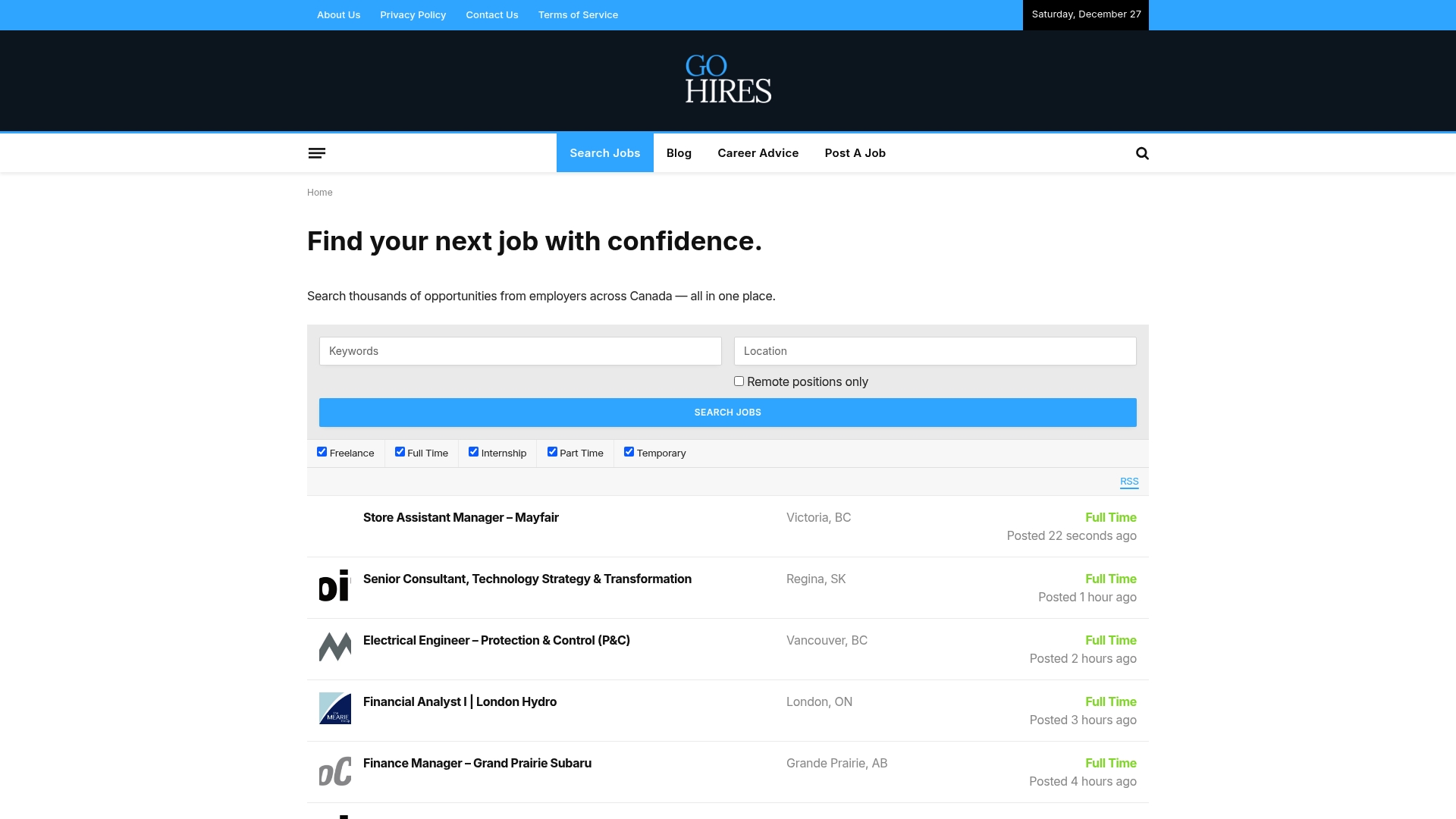Viewport: 1456px width, 819px height.
Task: Click the oC logo on Finance Manager listing
Action: click(x=334, y=770)
